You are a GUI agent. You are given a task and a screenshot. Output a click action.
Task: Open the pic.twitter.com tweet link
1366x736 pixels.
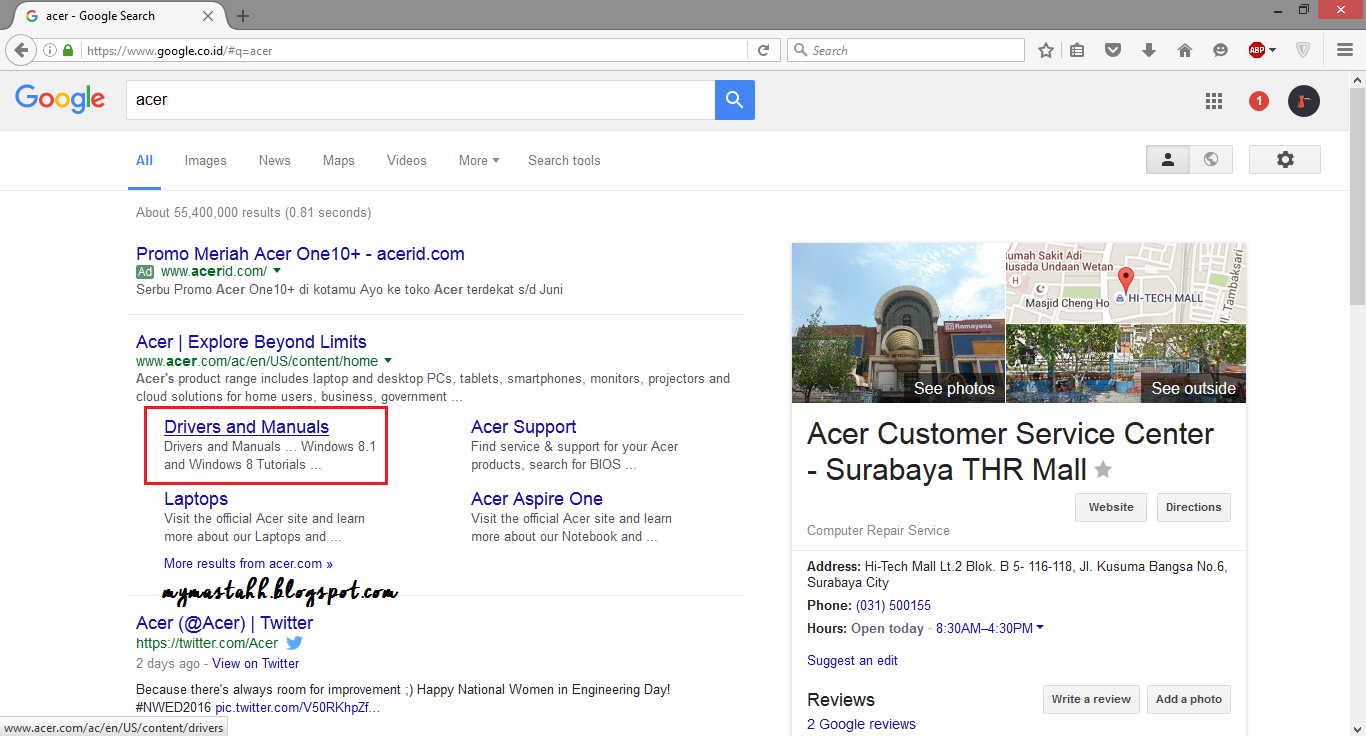click(x=297, y=708)
